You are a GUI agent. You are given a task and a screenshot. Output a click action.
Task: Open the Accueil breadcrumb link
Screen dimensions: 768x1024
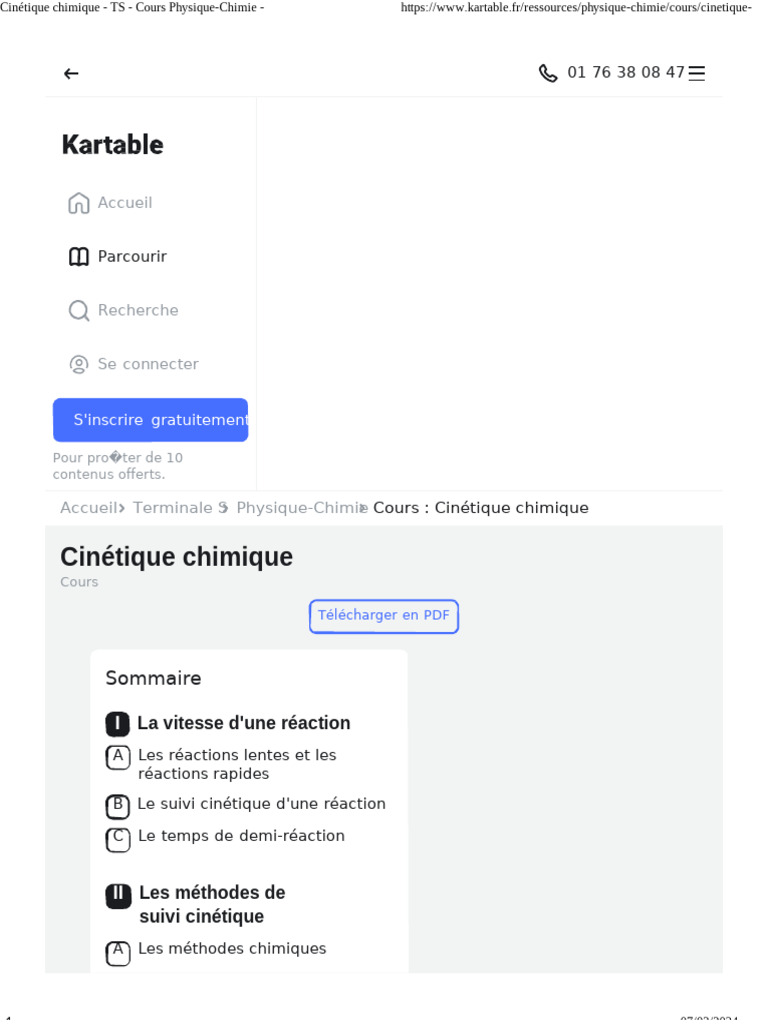point(88,508)
